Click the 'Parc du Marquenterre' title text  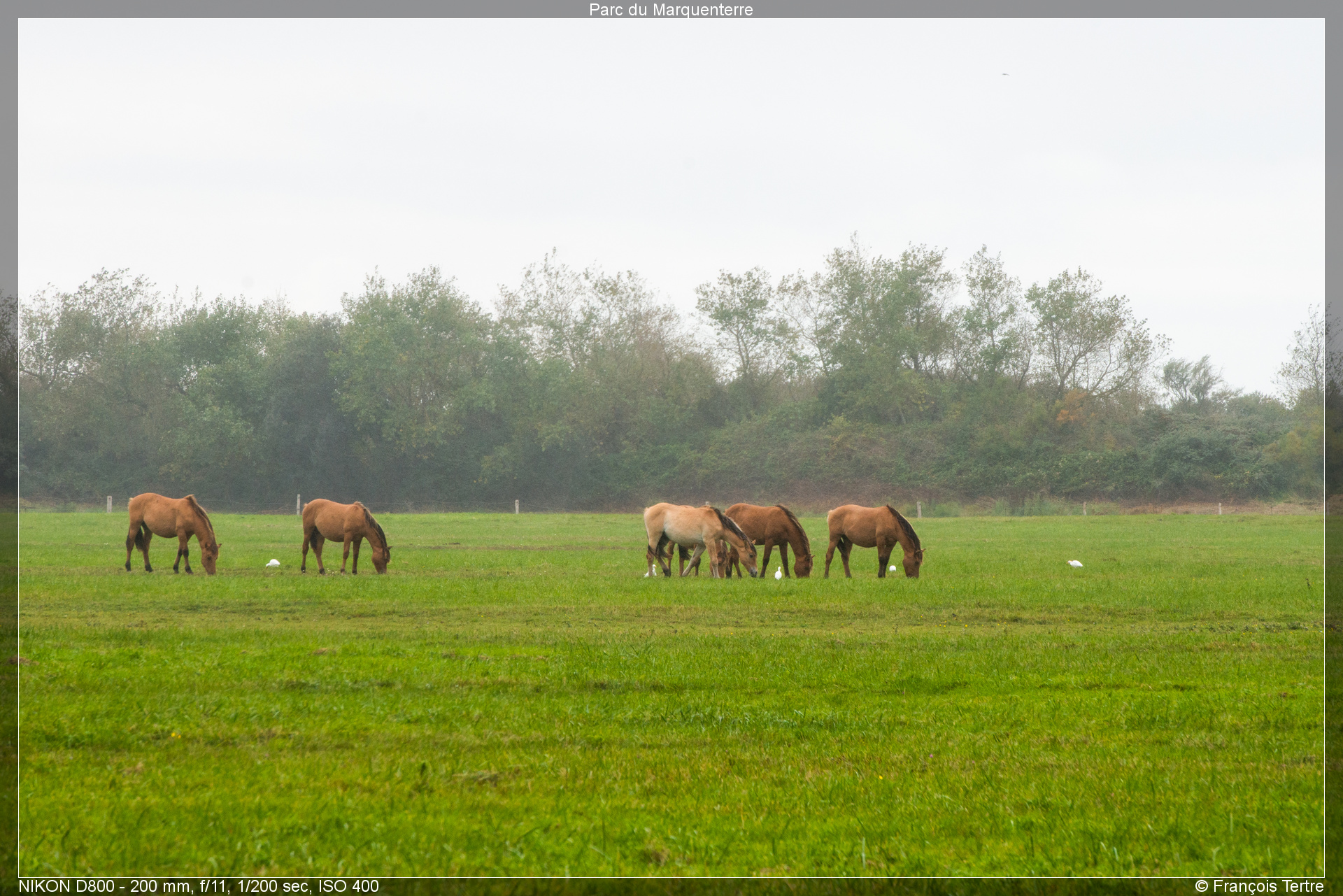tap(671, 10)
